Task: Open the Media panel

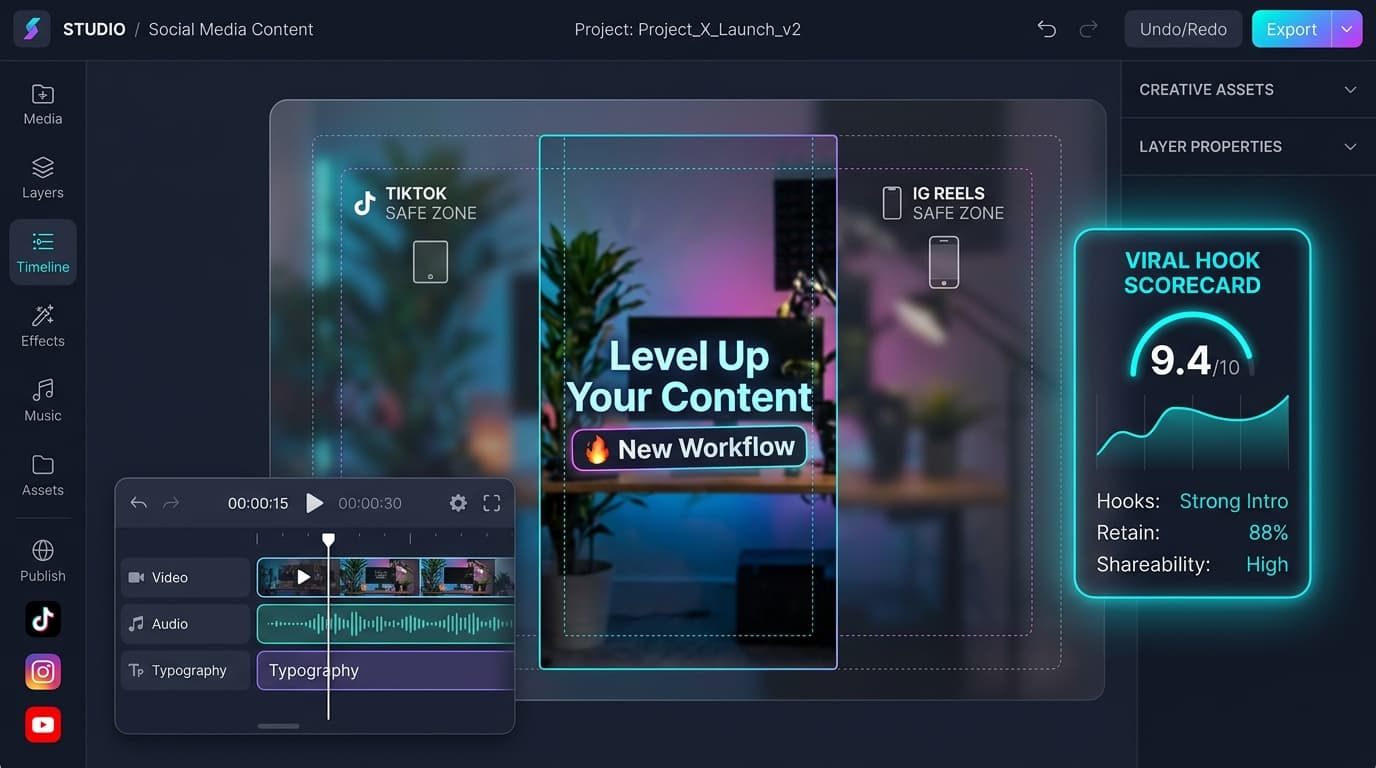Action: click(x=43, y=105)
